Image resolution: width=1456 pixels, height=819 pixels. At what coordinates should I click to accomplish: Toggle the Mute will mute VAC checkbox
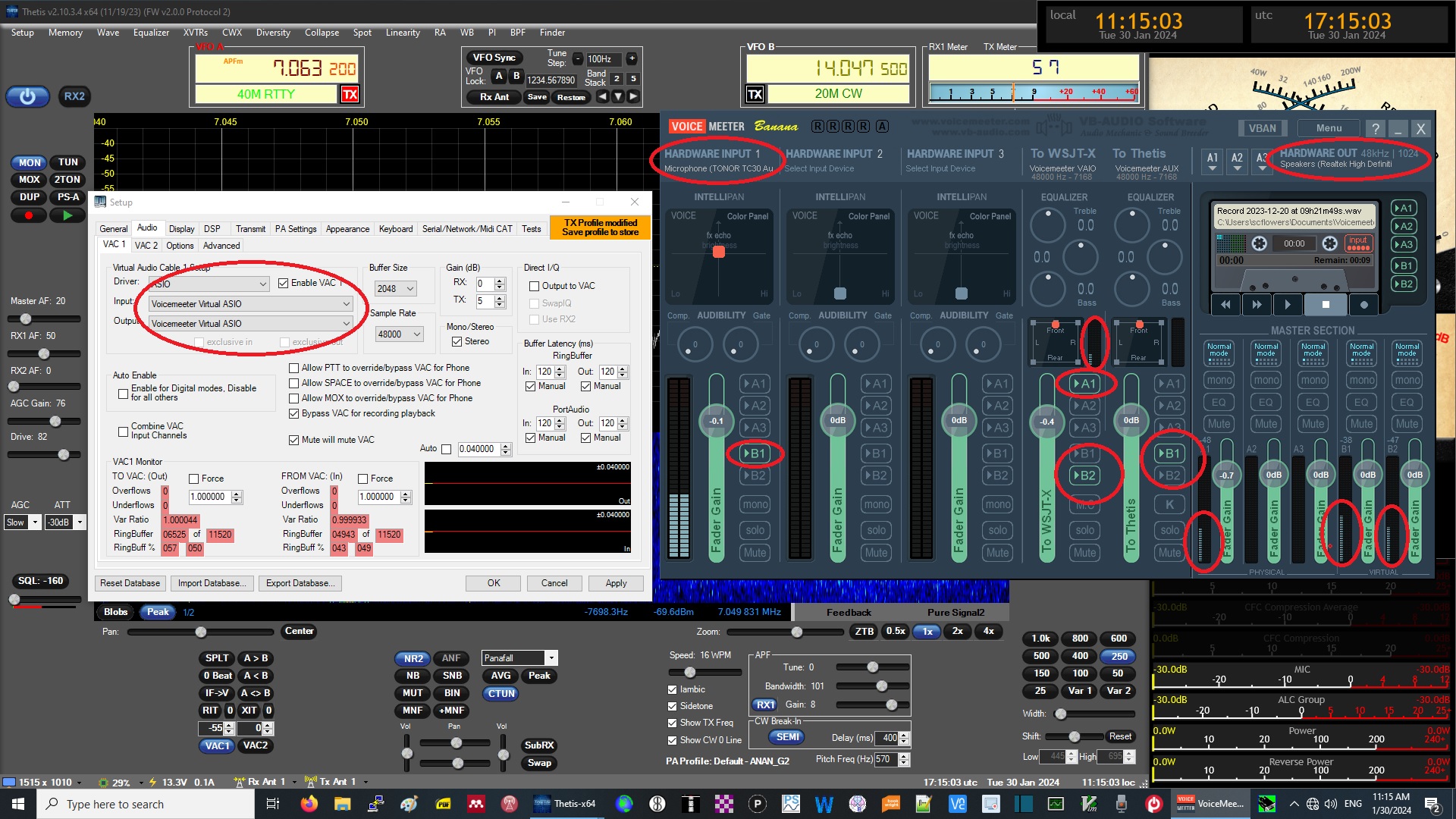[293, 440]
